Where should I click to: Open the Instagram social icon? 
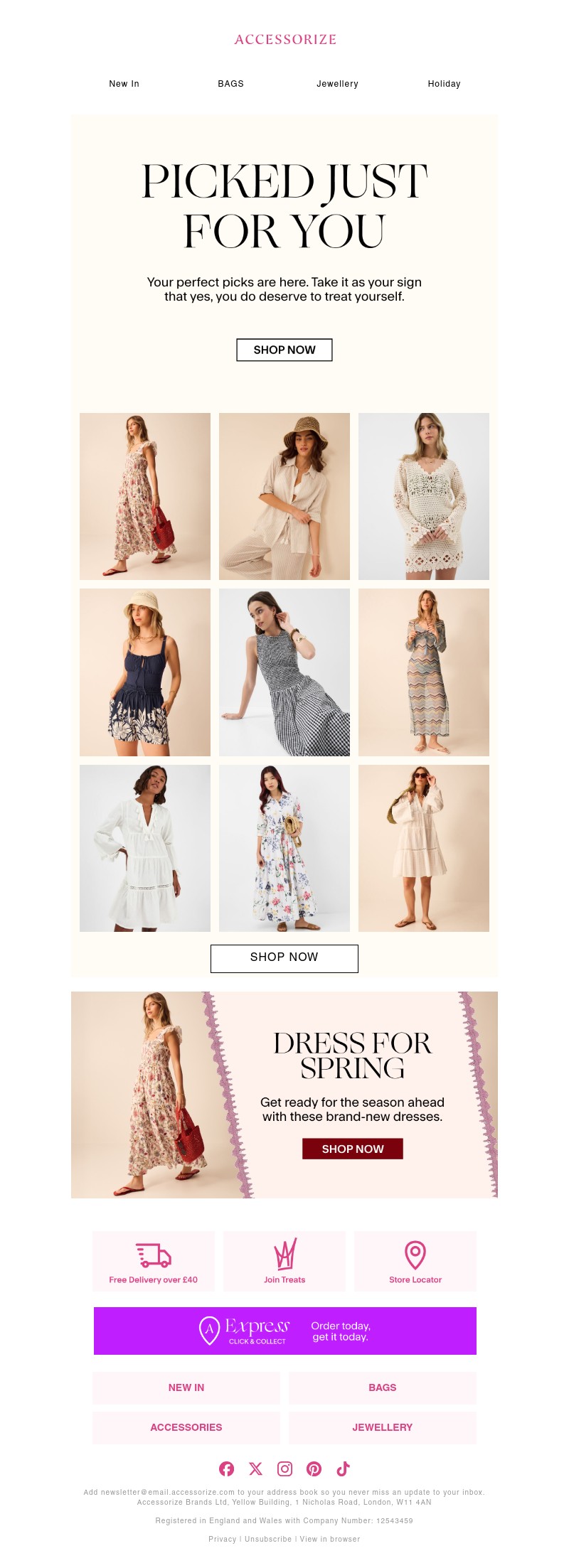(284, 1468)
